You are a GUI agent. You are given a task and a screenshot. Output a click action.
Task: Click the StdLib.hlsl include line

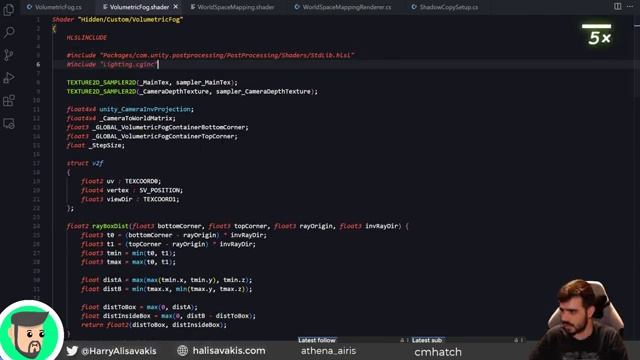[211, 55]
